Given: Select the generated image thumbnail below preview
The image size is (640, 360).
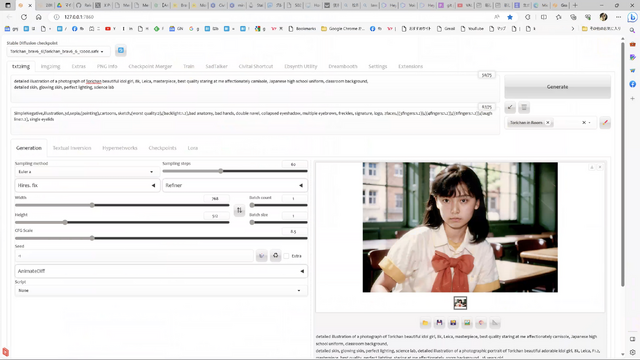Looking at the screenshot, I should click(x=460, y=303).
